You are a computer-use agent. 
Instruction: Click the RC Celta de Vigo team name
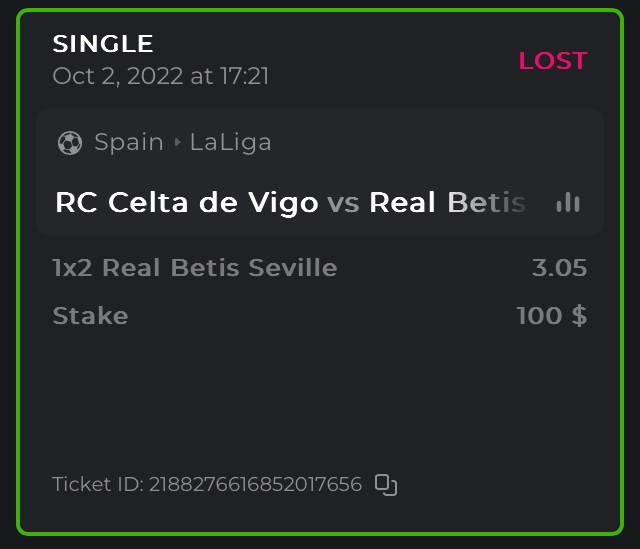point(188,203)
